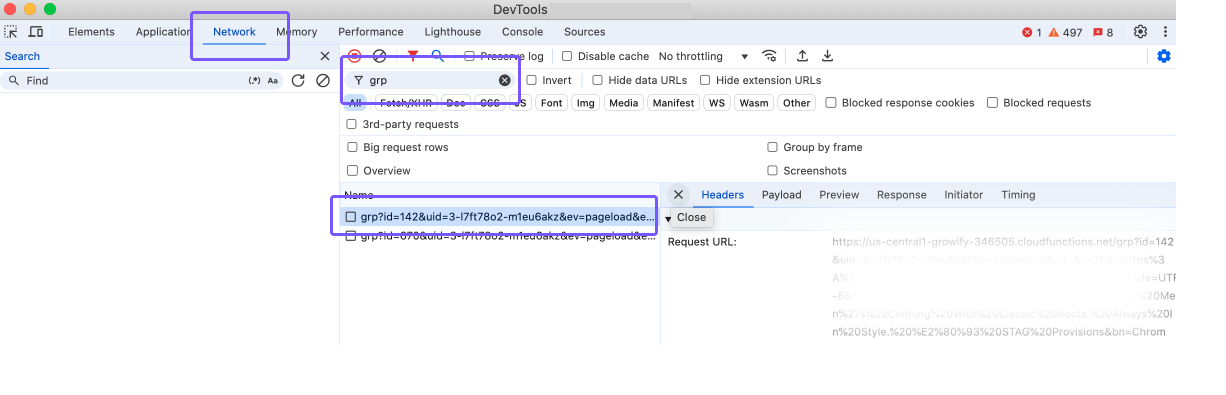This screenshot has width=1226, height=395.
Task: Open blue Network settings gear
Action: tap(1163, 56)
